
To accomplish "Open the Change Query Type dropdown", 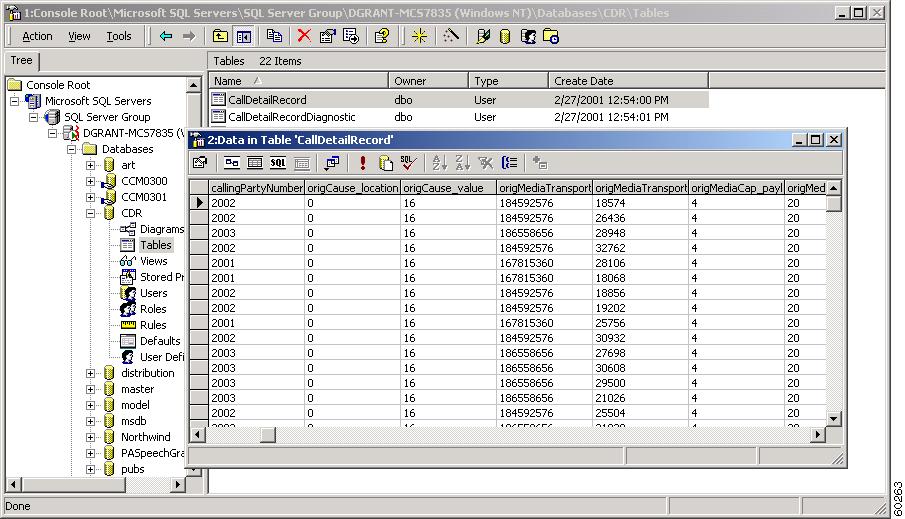I will (x=332, y=163).
